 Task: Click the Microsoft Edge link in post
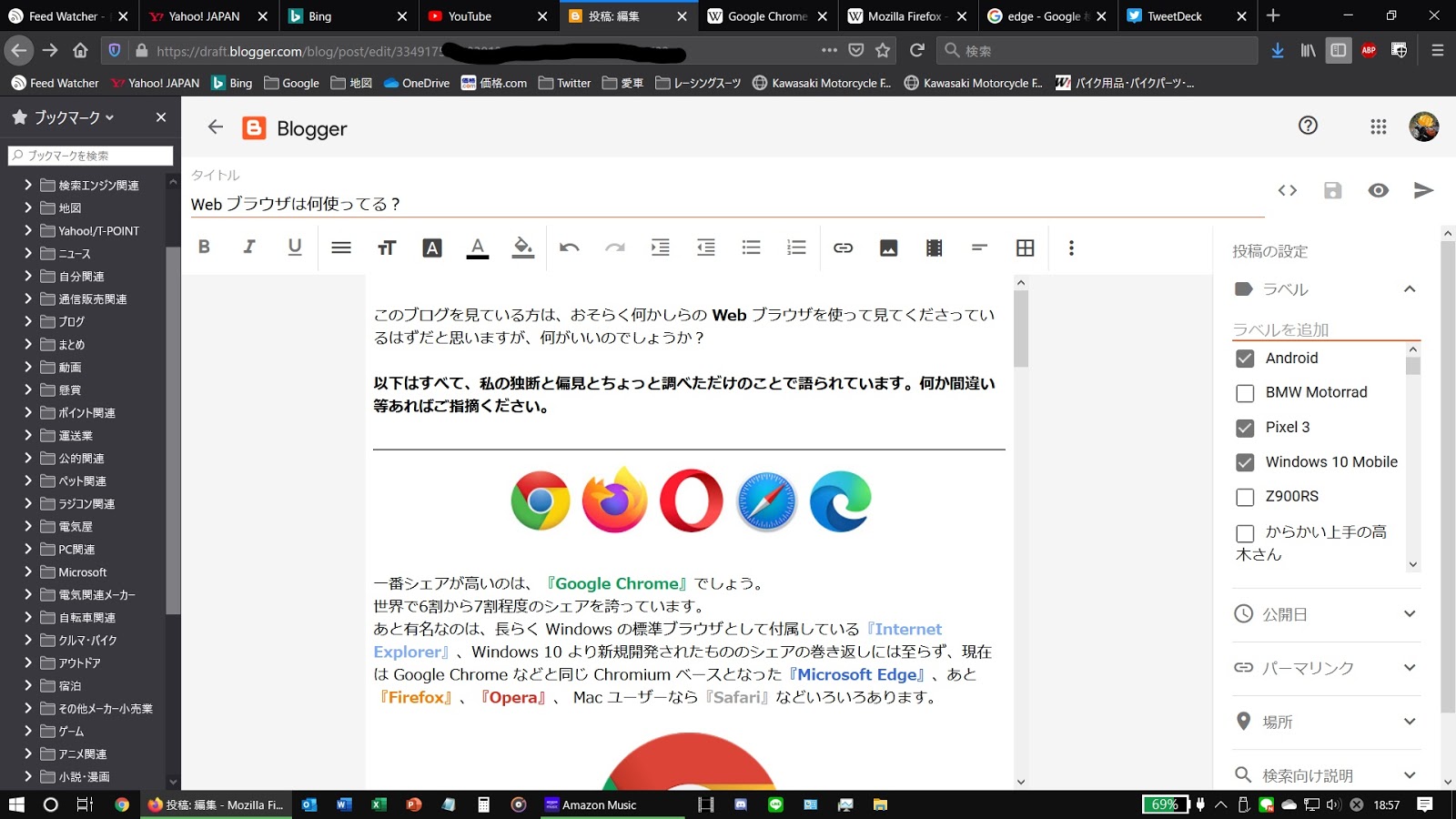click(857, 674)
